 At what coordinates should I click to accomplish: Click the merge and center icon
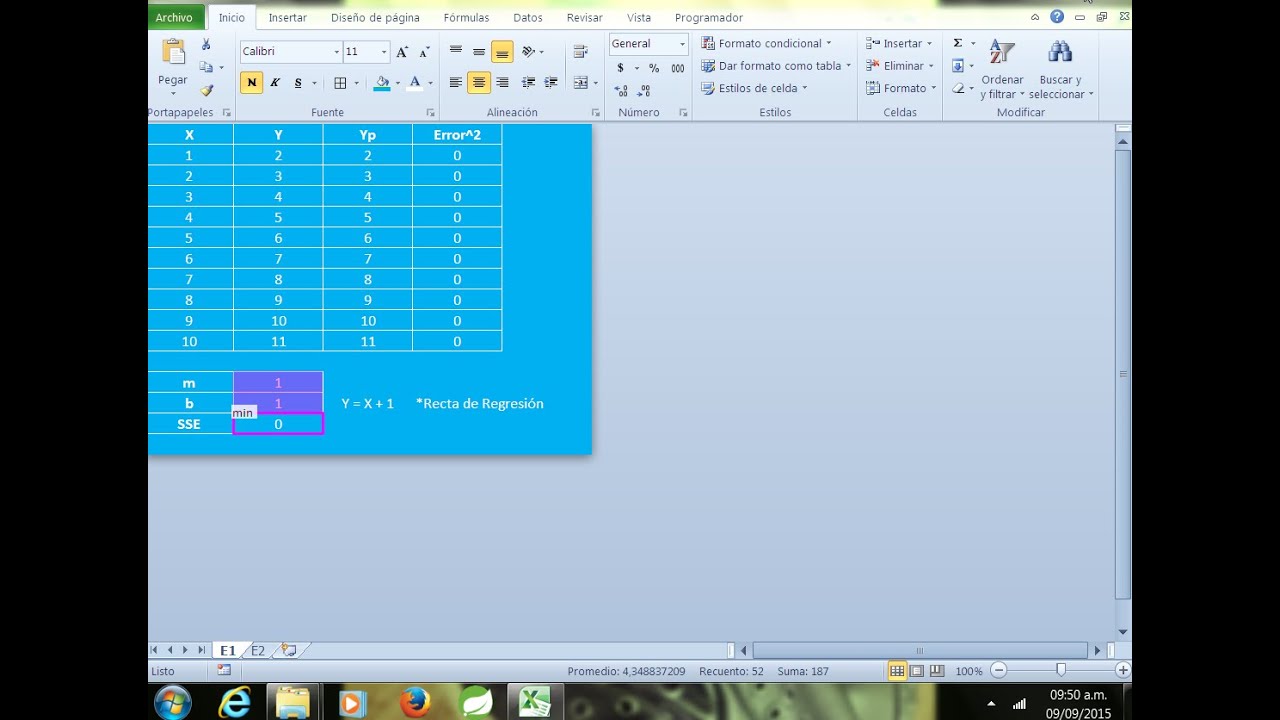[580, 83]
